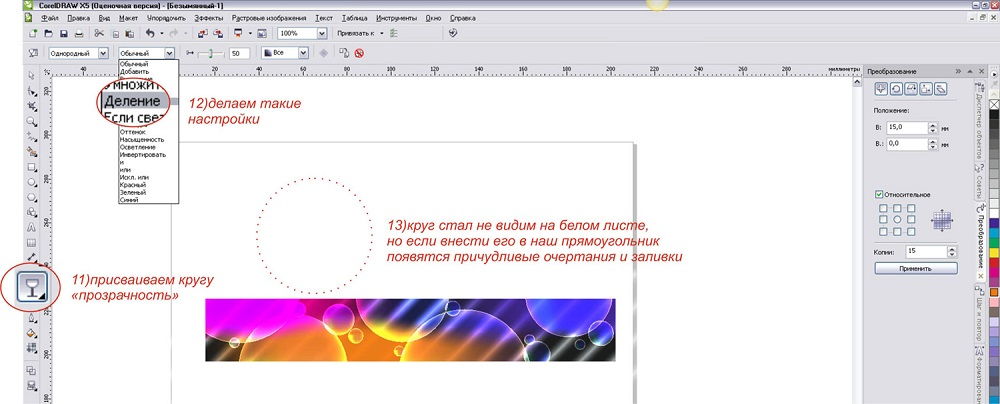Open the 100% zoom level dropdown
The height and width of the screenshot is (404, 1000).
tap(322, 33)
